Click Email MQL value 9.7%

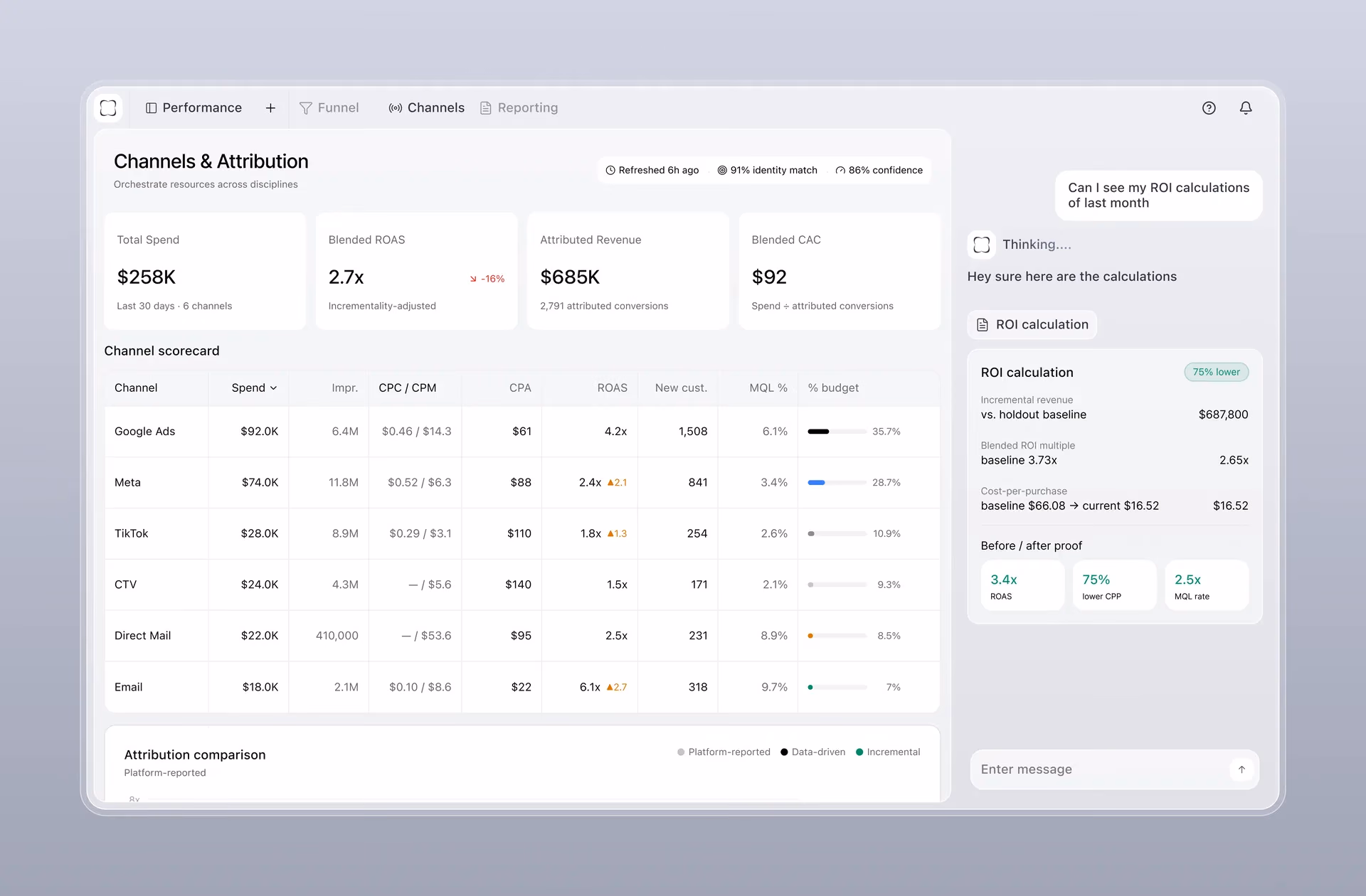pos(775,688)
